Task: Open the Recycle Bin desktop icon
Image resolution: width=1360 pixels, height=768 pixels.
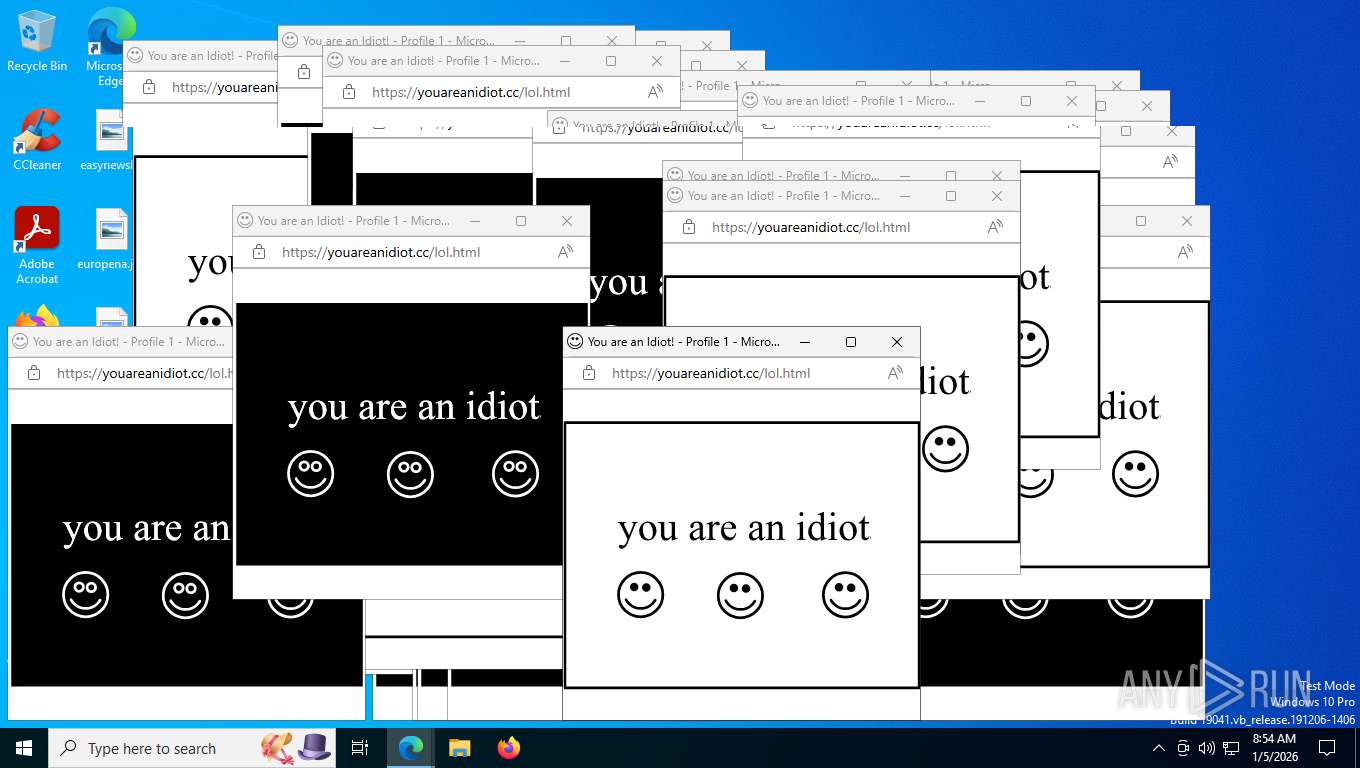Action: [x=37, y=42]
